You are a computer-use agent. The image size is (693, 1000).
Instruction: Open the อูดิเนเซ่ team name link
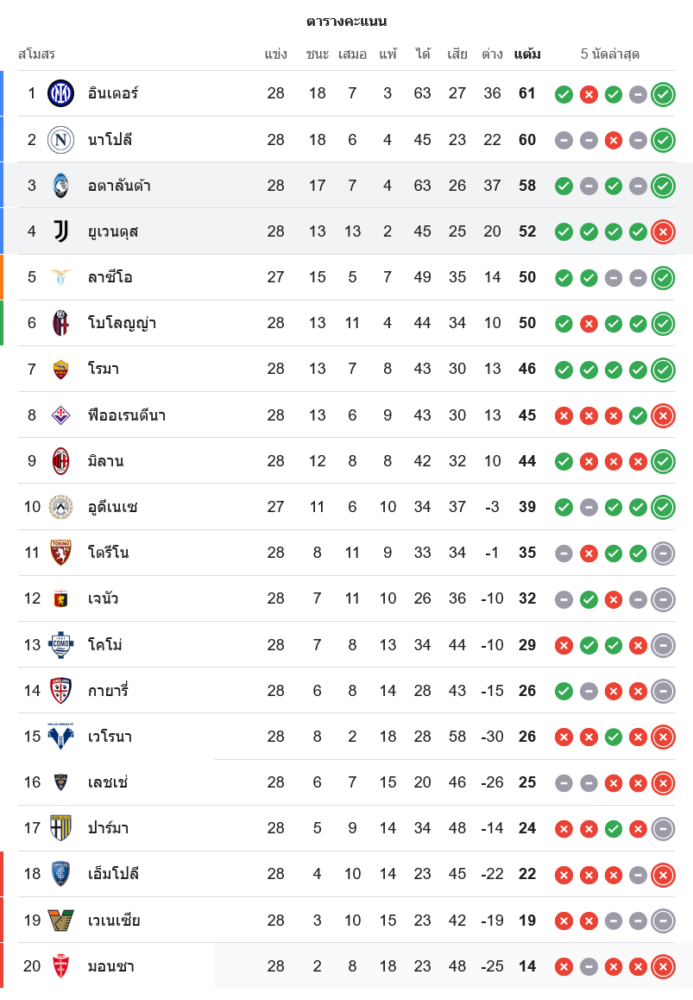point(113,507)
